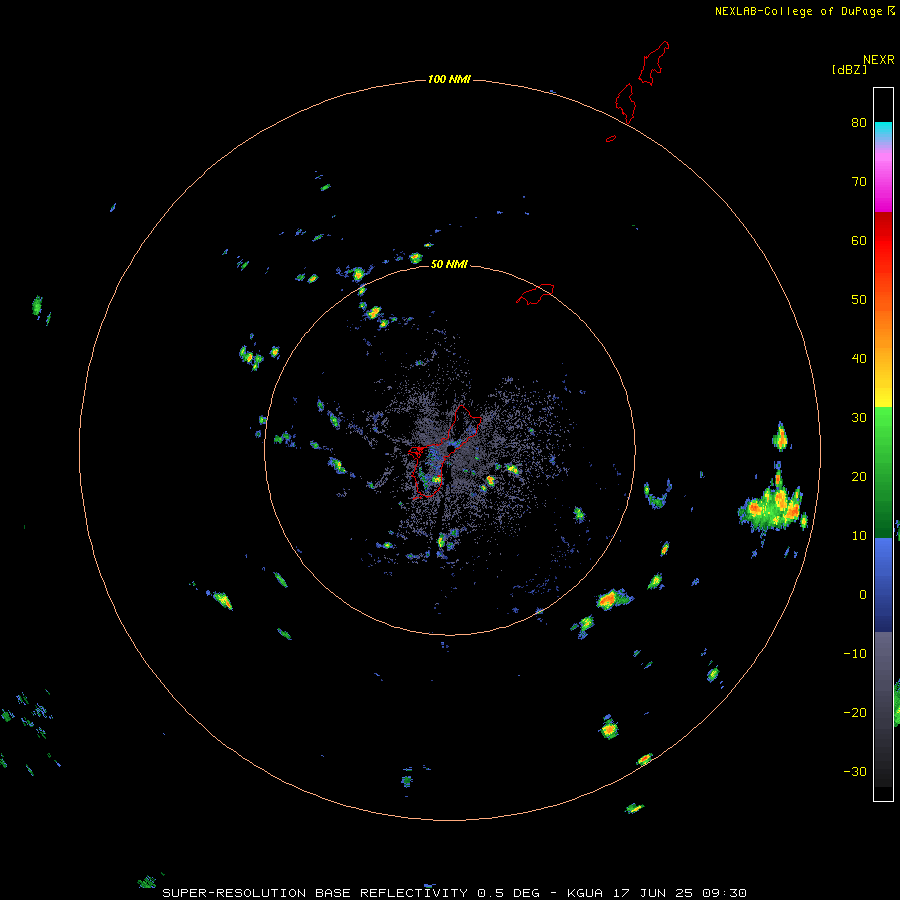Select the 70 value on the dBZ scale
The height and width of the screenshot is (900, 900).
coord(859,182)
